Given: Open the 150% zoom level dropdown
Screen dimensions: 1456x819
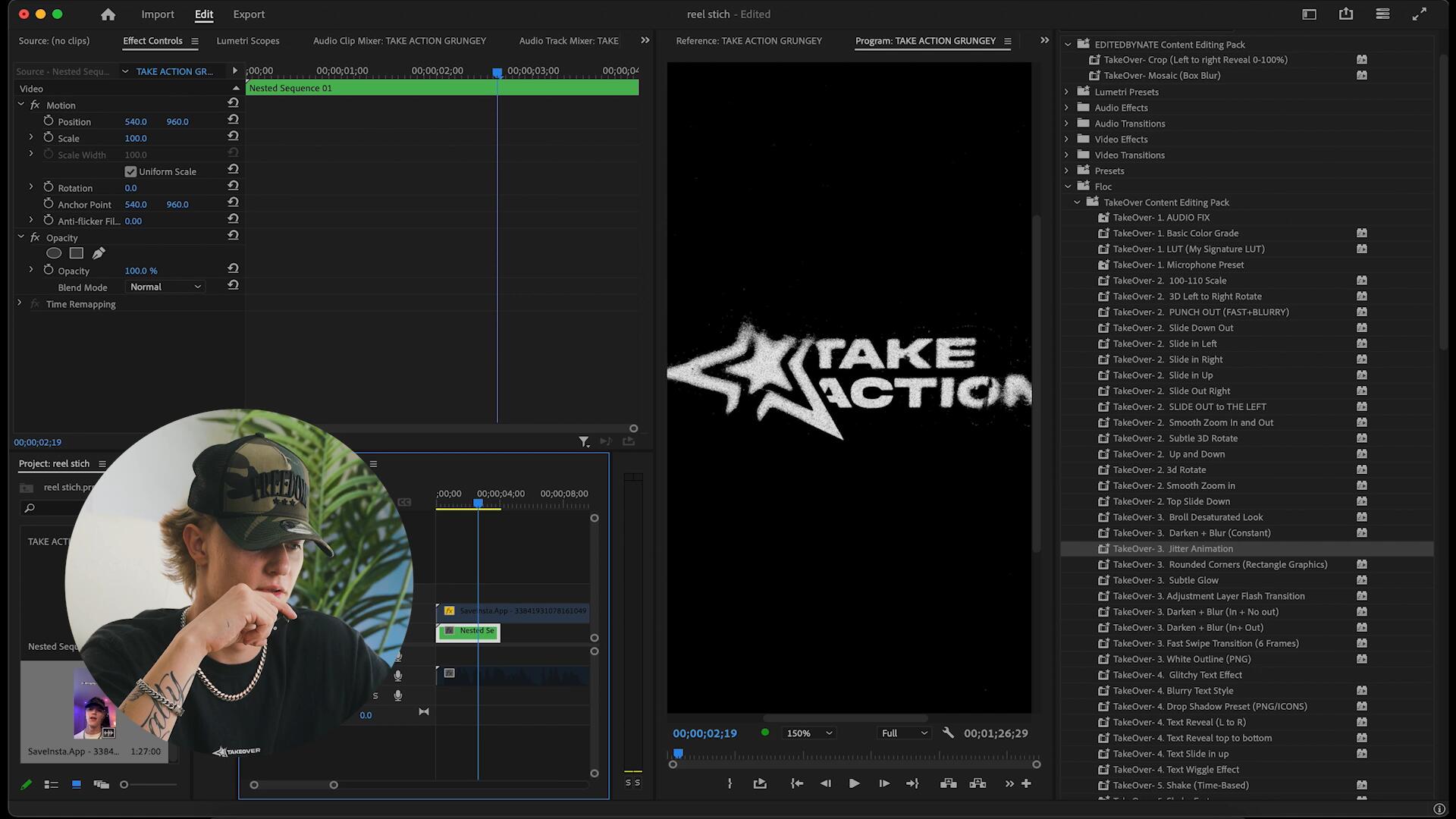Looking at the screenshot, I should pyautogui.click(x=808, y=733).
